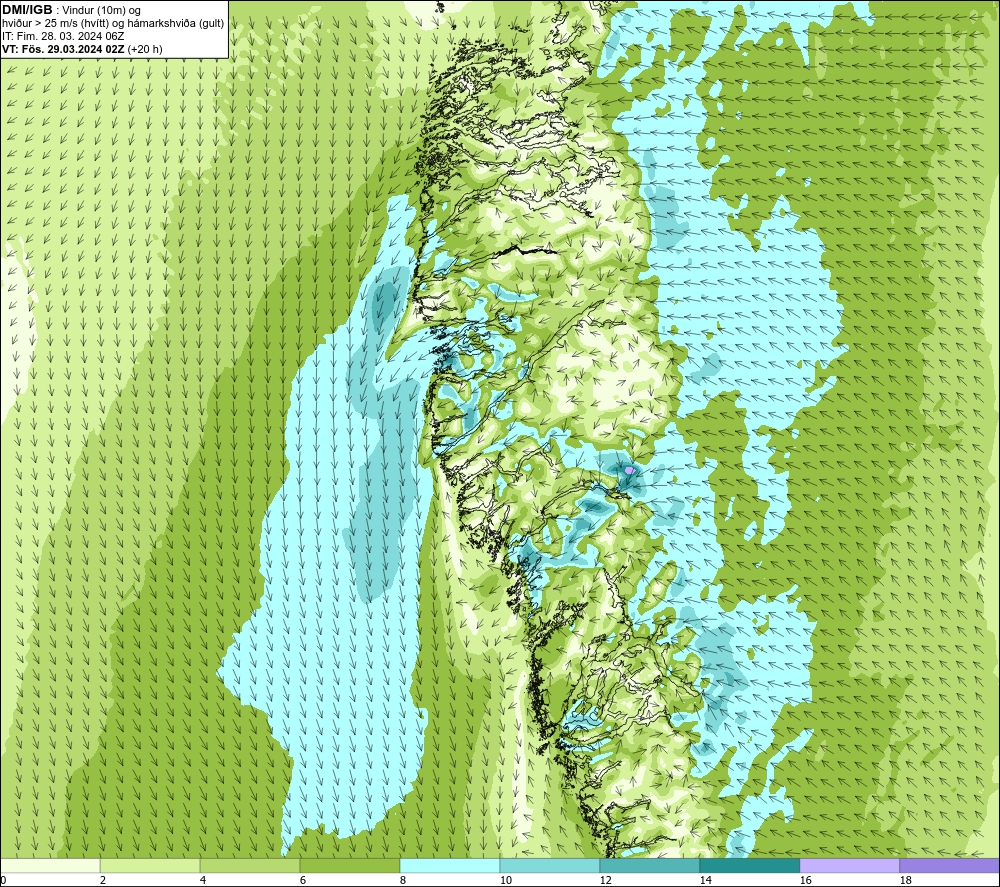This screenshot has height=887, width=1000.
Task: Click the 8-10 m/s light cyan swatch
Action: coord(450,865)
